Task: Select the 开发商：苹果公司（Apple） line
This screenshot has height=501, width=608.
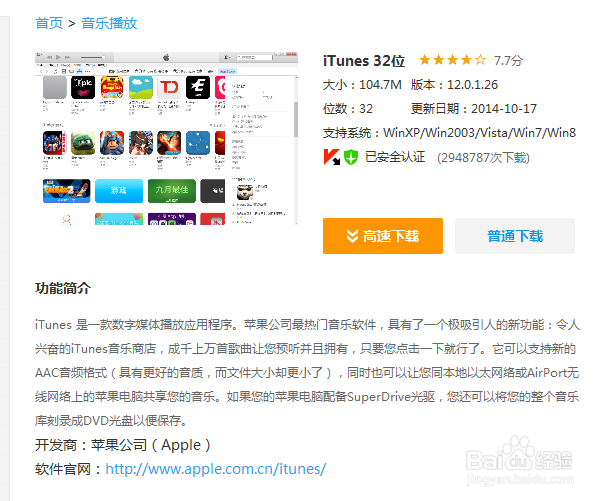Action: [123, 445]
